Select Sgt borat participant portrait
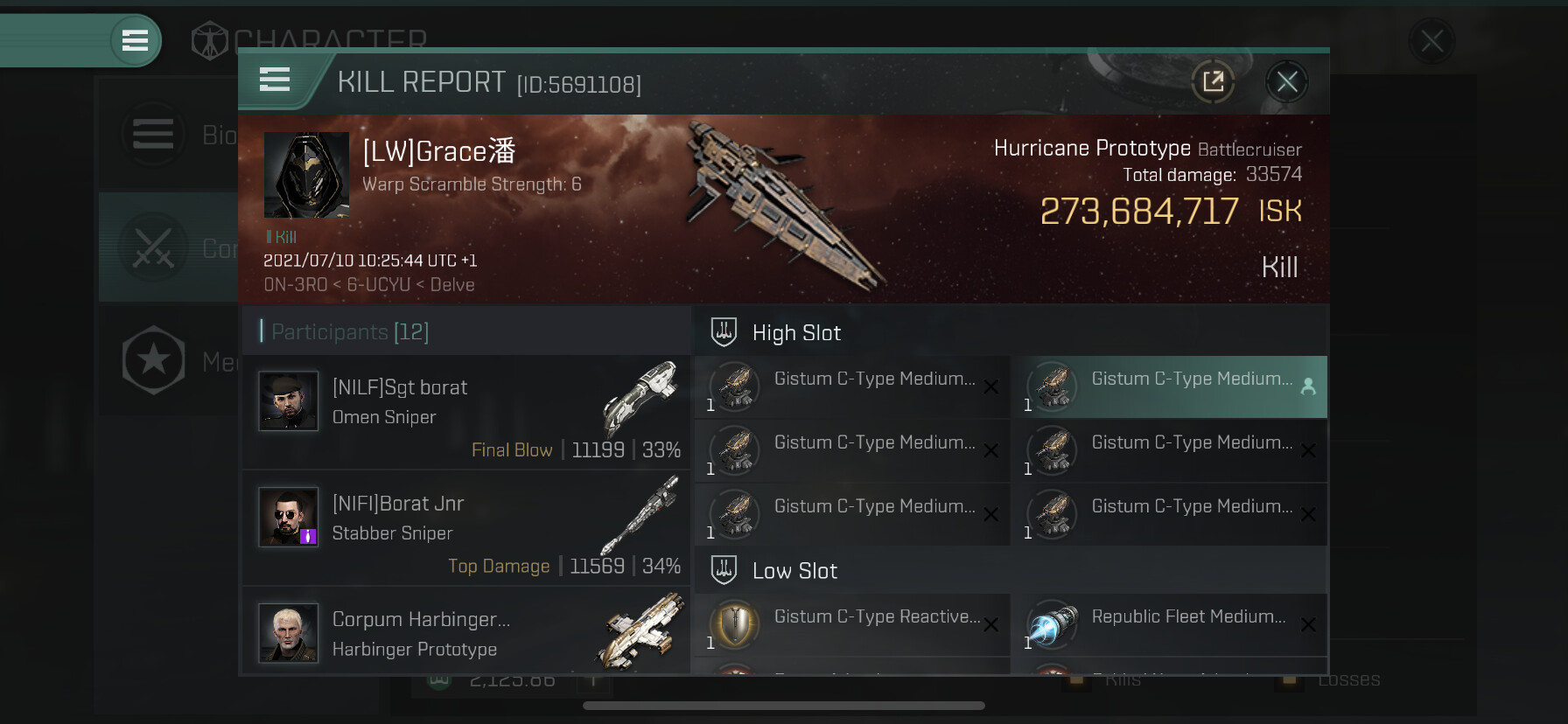Image resolution: width=1568 pixels, height=724 pixels. pos(289,401)
